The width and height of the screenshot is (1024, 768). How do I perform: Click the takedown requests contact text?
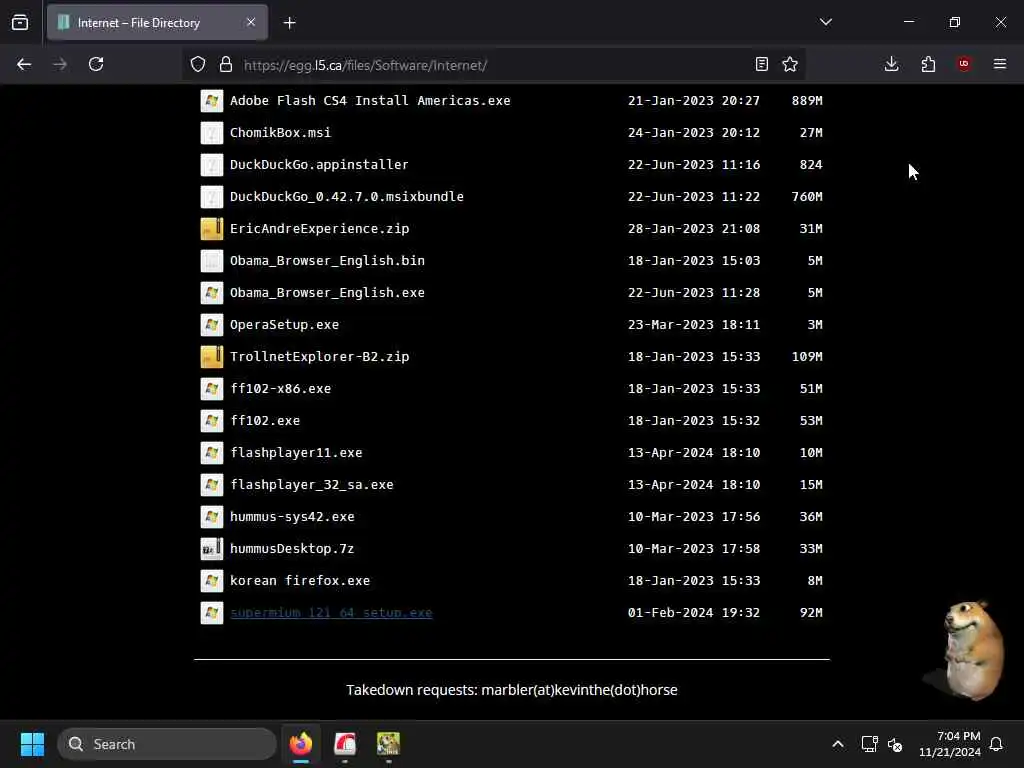tap(511, 690)
